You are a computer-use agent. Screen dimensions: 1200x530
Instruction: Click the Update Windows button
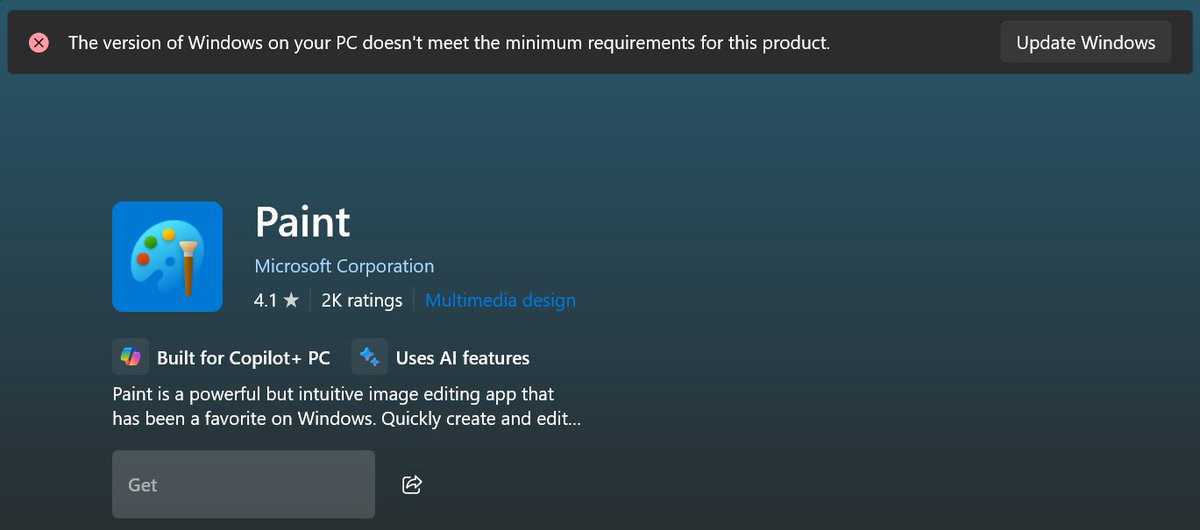[x=1086, y=43]
